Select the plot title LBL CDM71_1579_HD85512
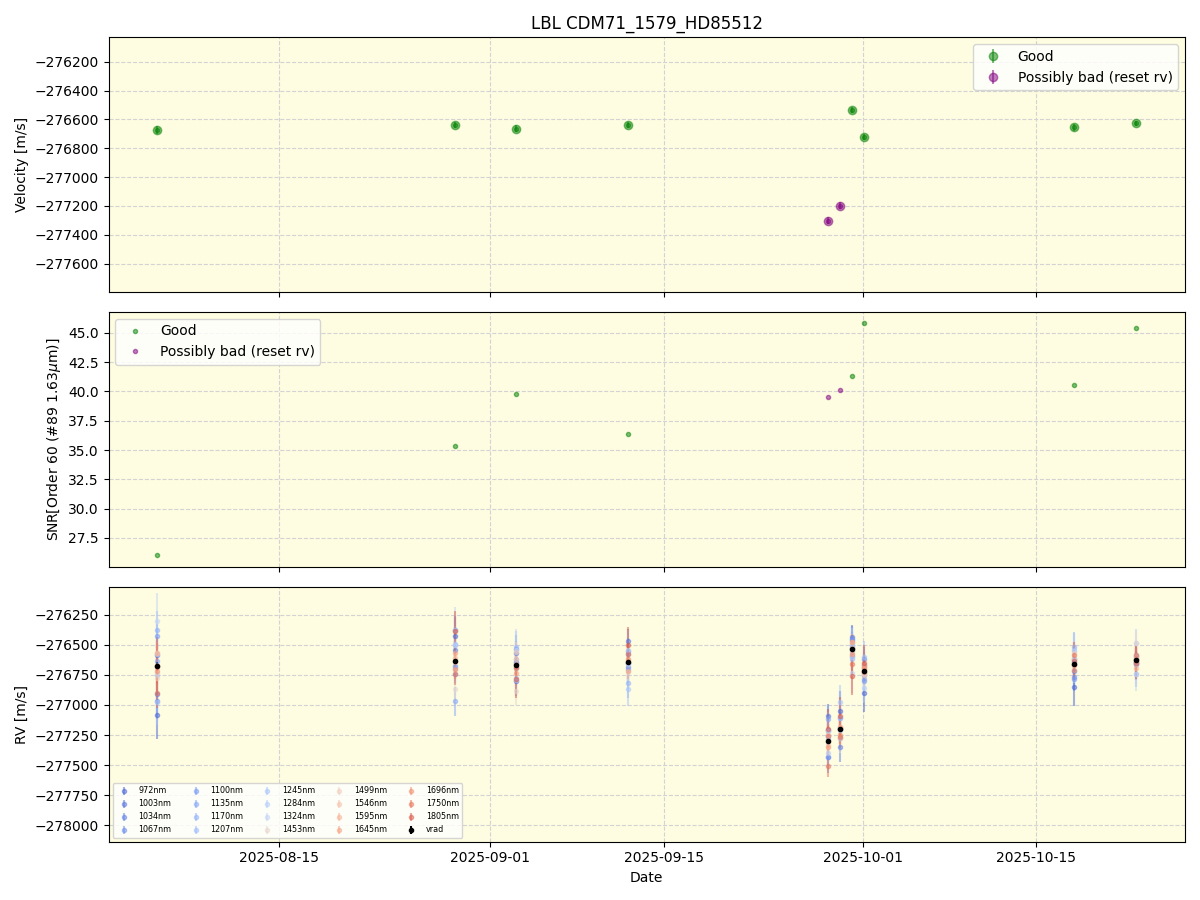The image size is (1200, 900). click(x=646, y=23)
